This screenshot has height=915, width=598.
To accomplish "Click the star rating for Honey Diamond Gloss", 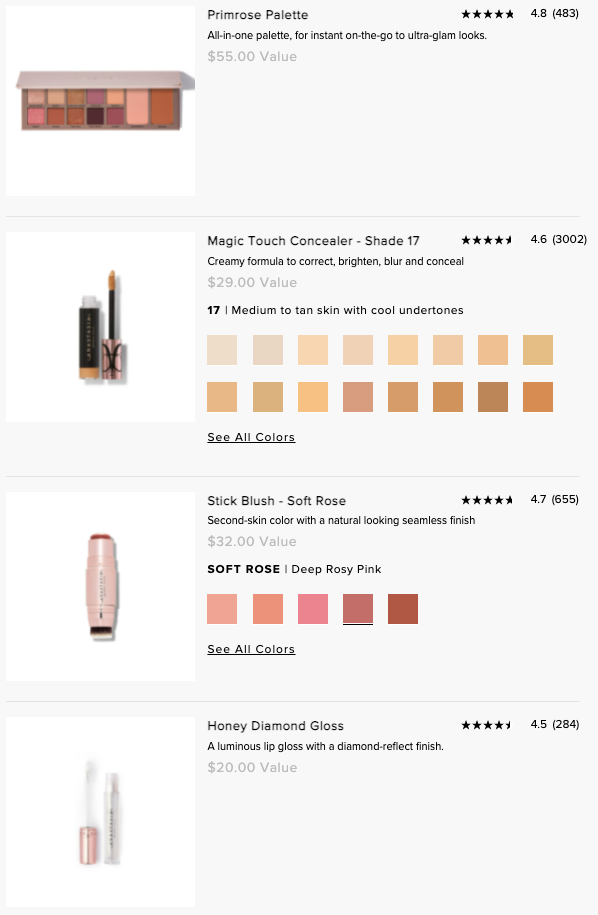I will [x=488, y=725].
